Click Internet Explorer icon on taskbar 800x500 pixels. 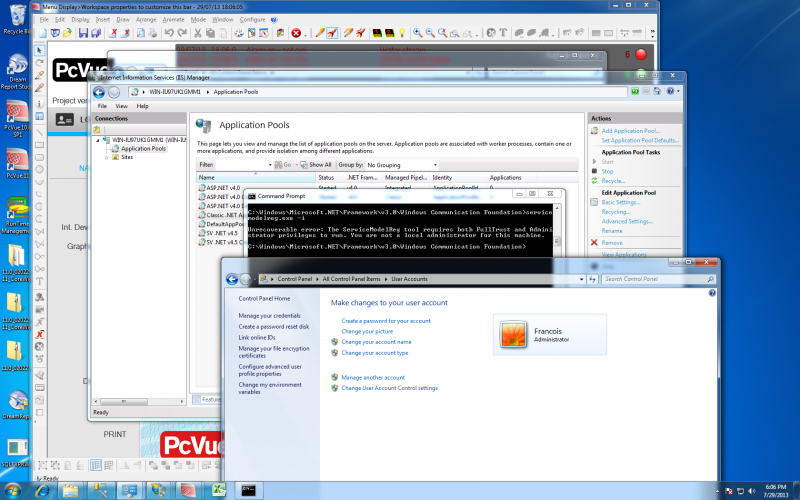(42, 491)
